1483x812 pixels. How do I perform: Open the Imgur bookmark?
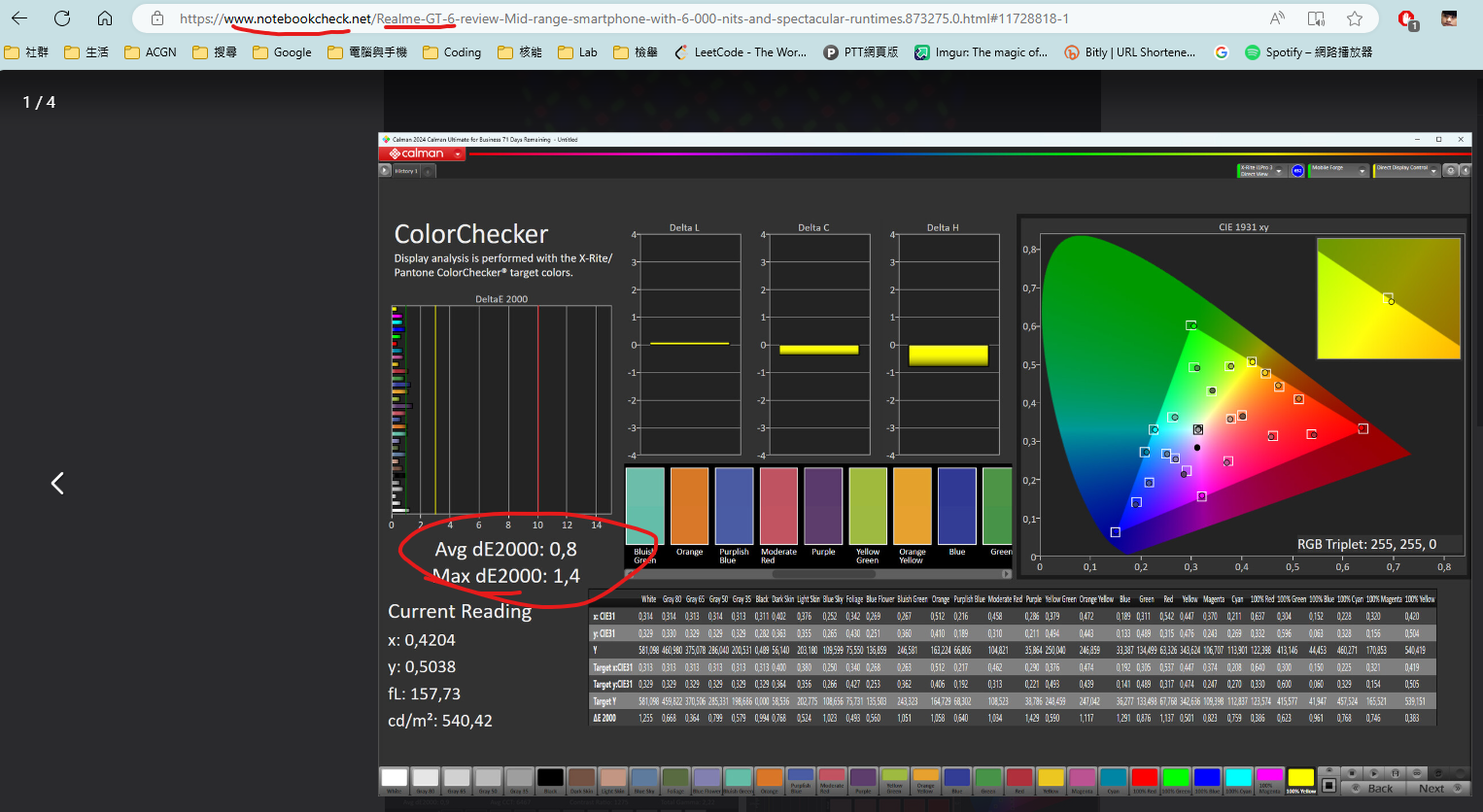tap(982, 52)
